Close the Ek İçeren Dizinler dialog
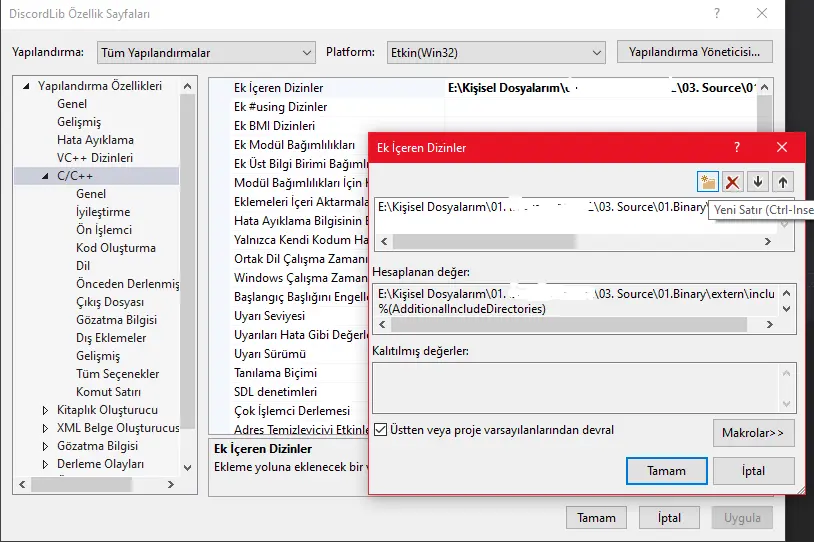 (782, 147)
